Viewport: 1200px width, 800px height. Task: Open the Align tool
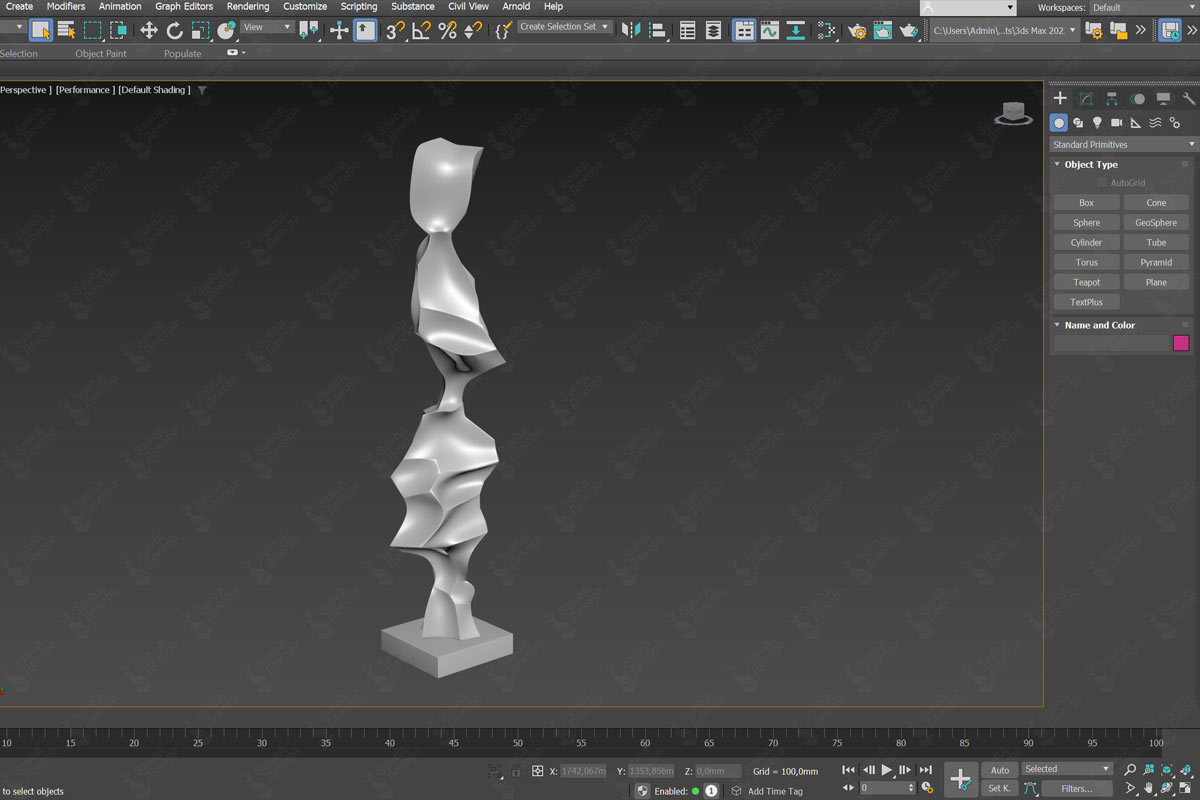[657, 30]
